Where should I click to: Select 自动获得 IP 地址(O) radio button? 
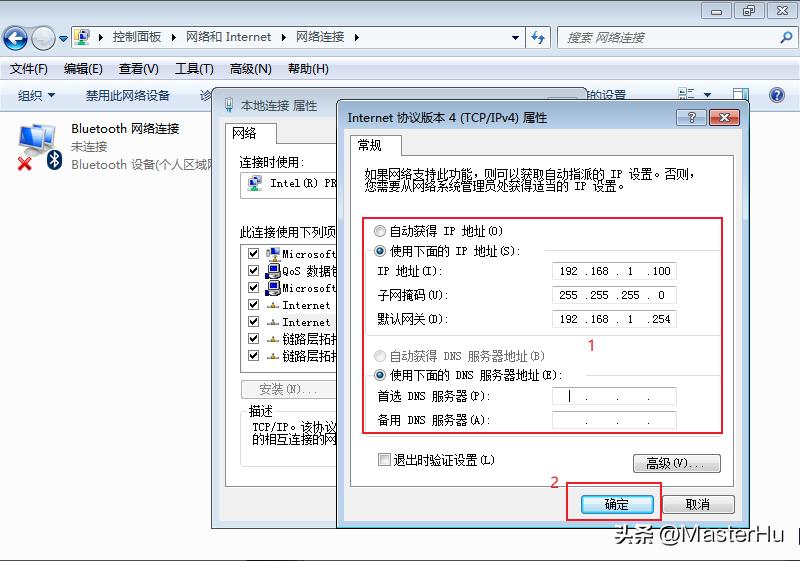coord(380,231)
